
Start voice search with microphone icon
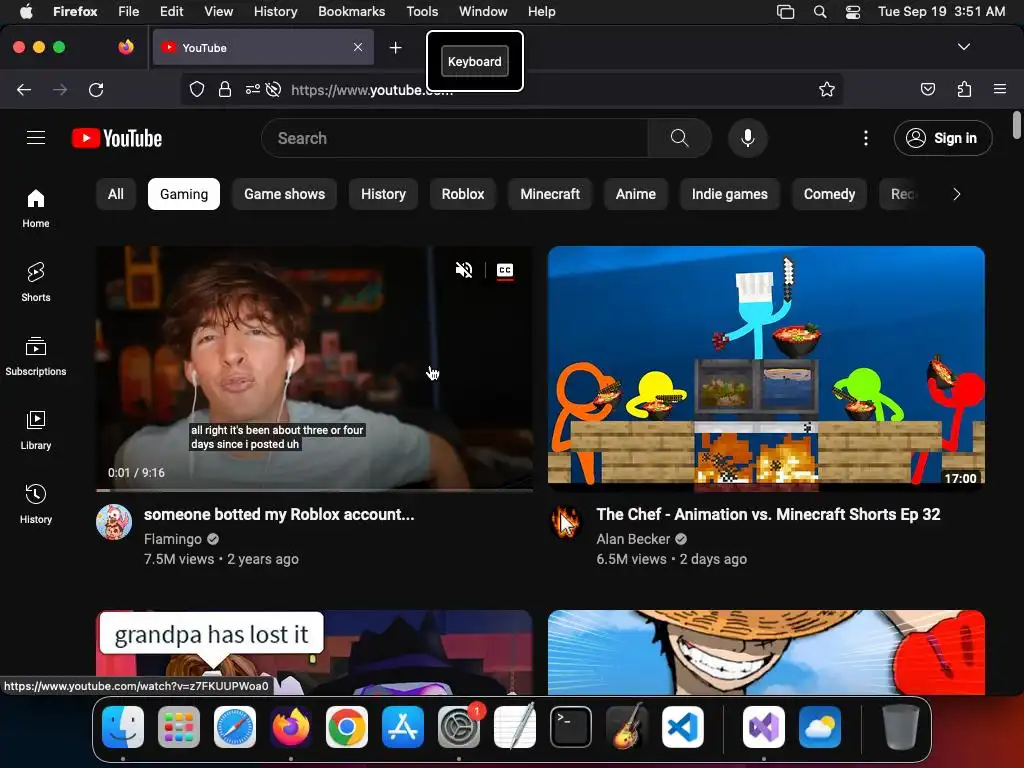pos(748,138)
